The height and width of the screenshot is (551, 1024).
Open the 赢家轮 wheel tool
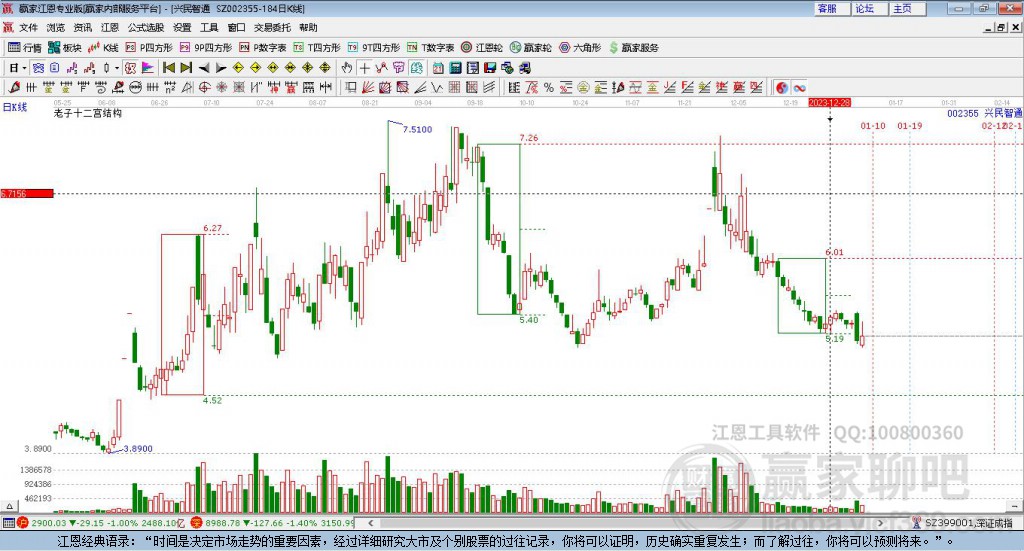pos(530,48)
